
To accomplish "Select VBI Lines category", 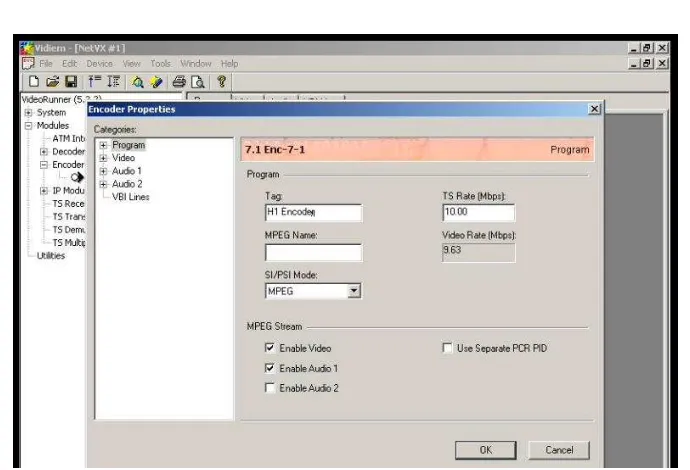I will click(131, 197).
